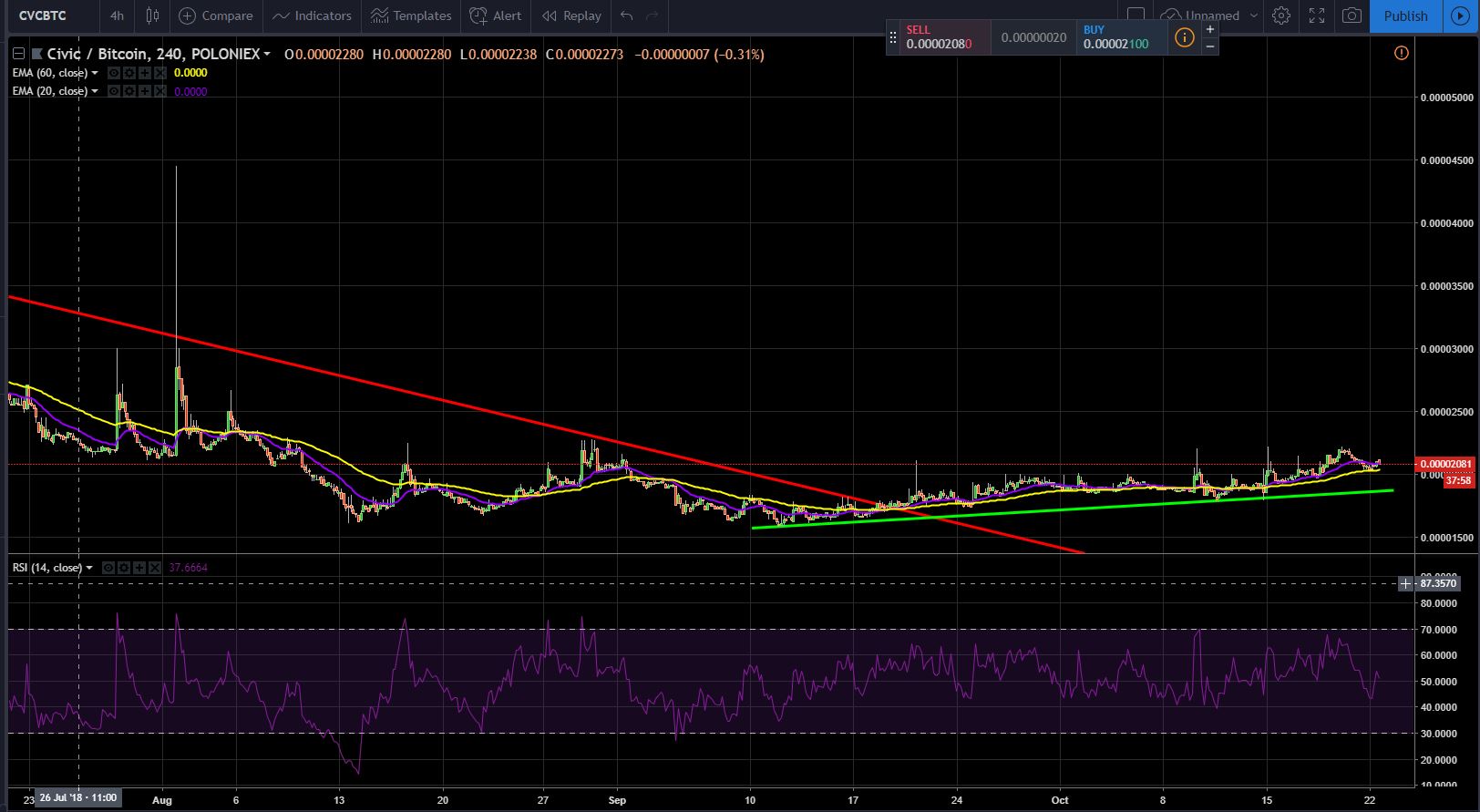Open settings for RSI (14, close)

tap(124, 568)
